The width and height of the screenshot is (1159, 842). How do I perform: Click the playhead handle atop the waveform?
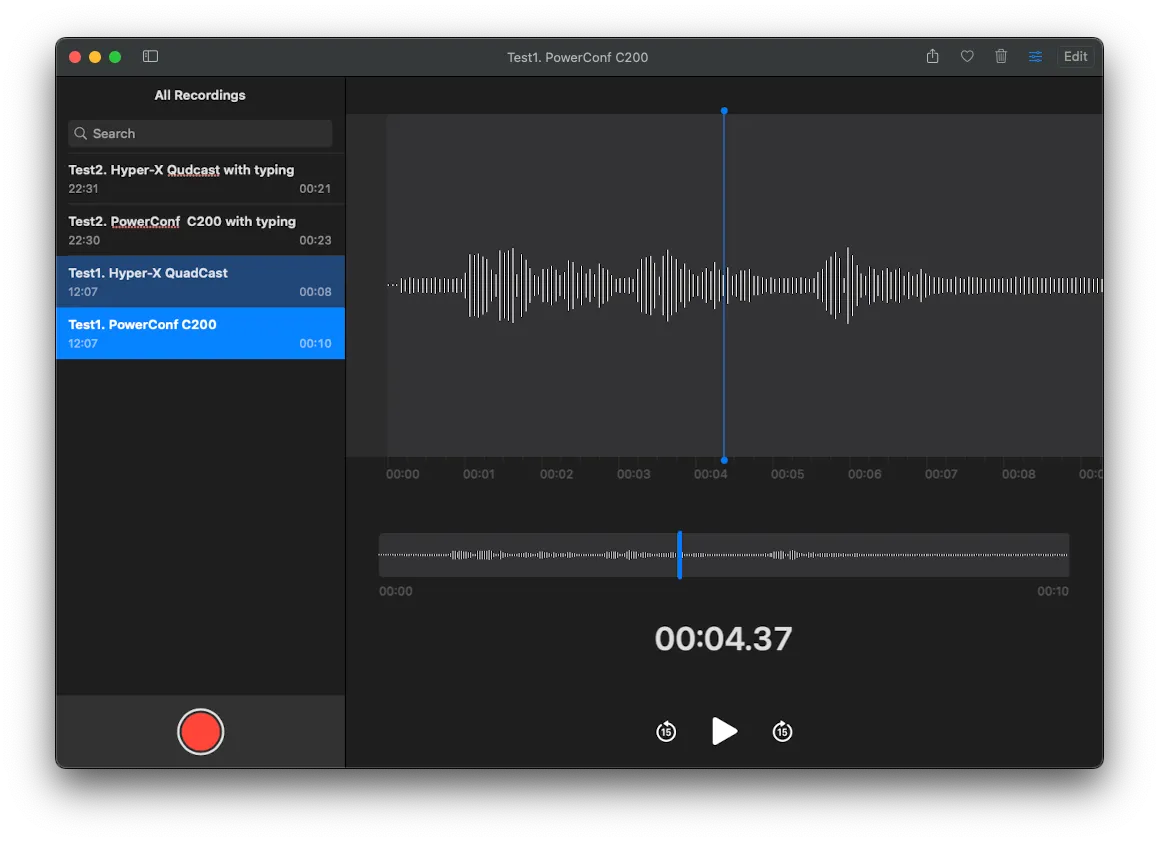(x=724, y=111)
